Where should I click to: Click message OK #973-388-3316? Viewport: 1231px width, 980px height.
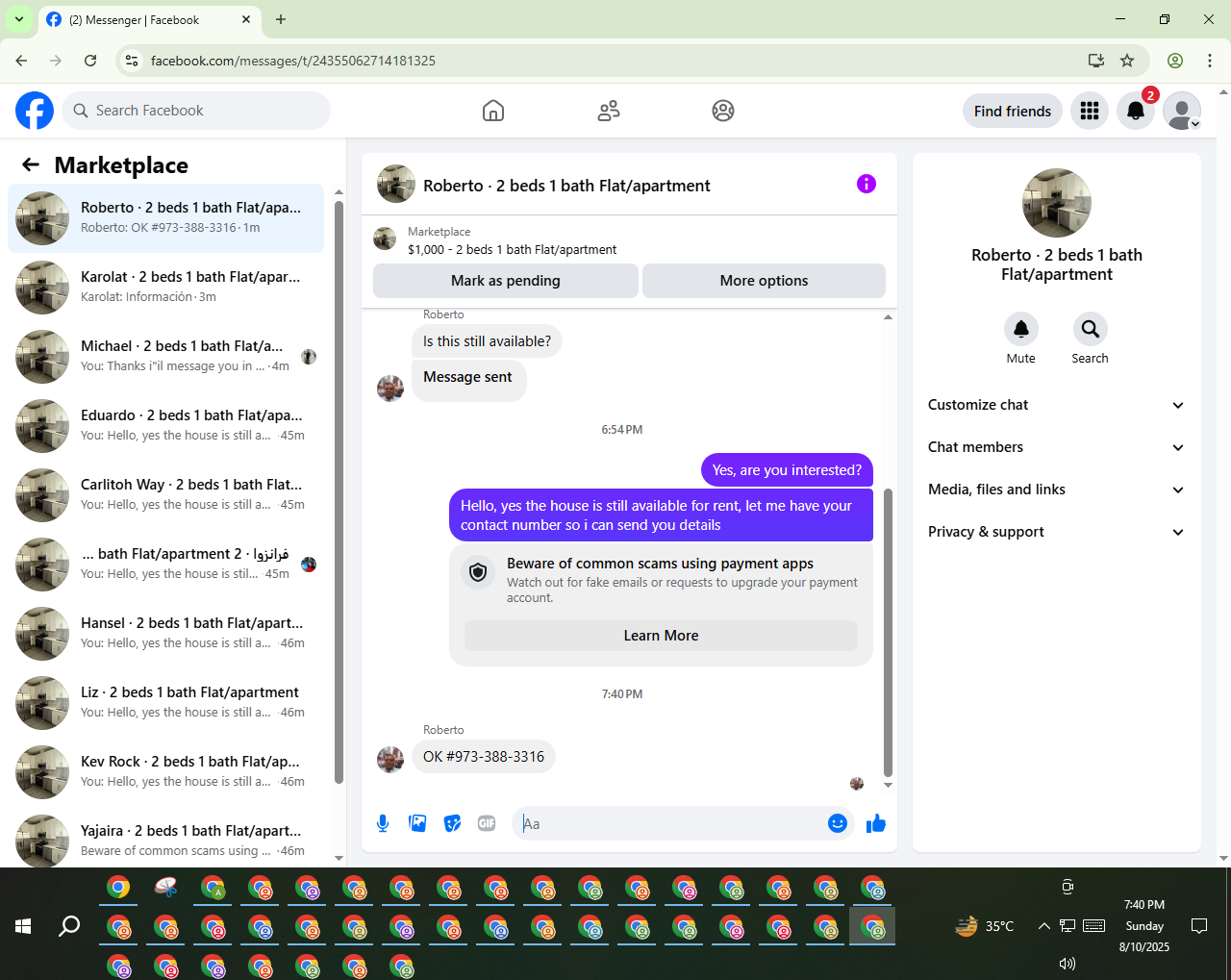484,757
